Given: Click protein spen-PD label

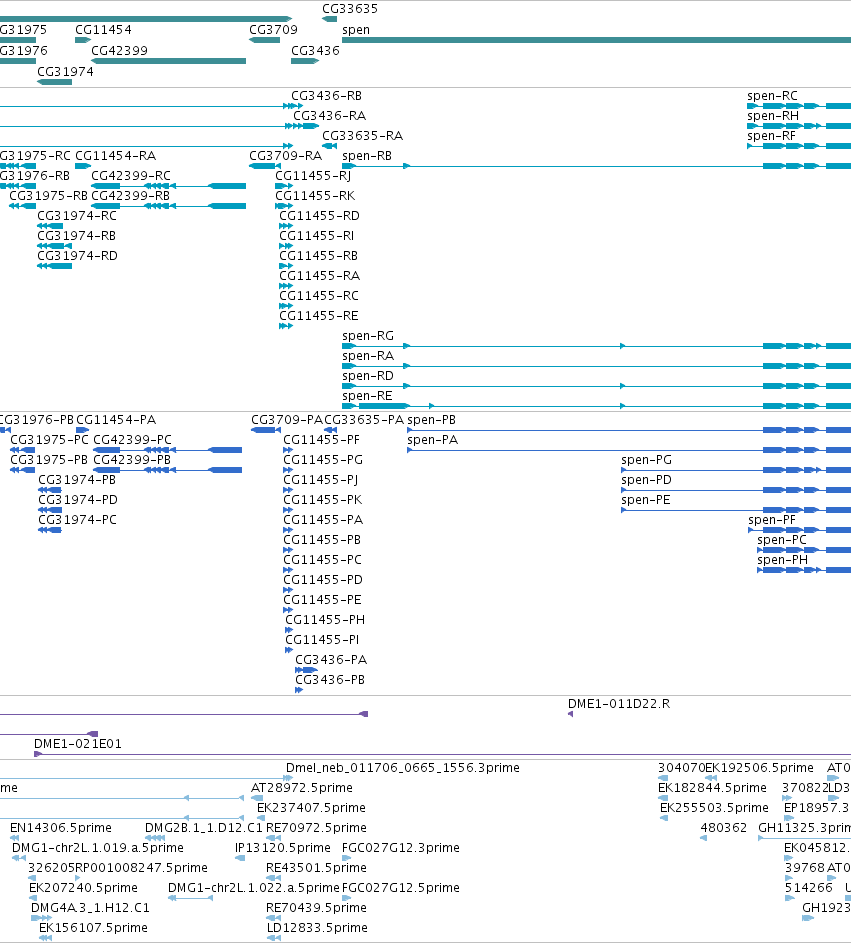Looking at the screenshot, I should pos(647,480).
